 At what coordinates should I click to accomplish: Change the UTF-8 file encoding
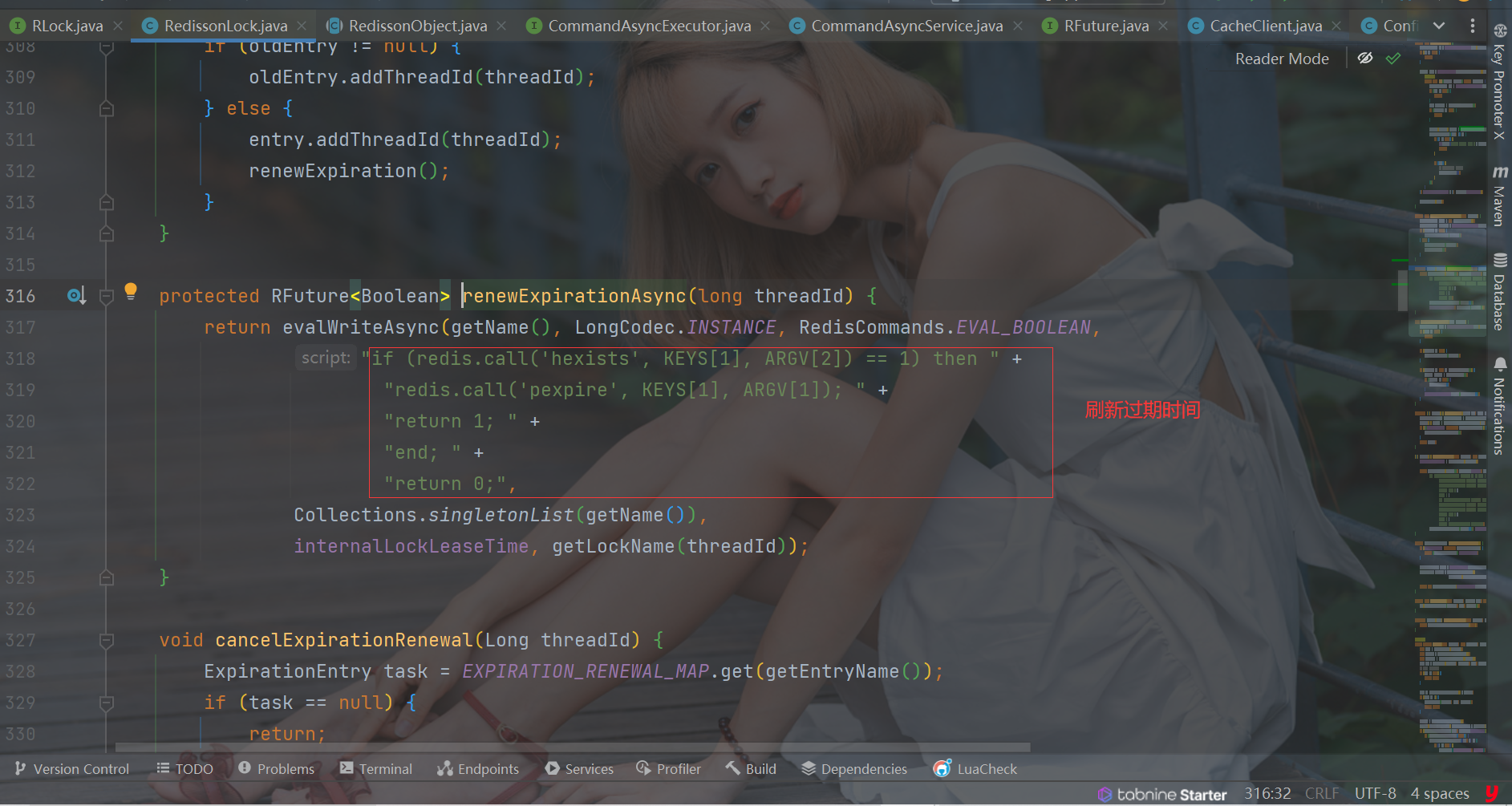click(x=1375, y=793)
